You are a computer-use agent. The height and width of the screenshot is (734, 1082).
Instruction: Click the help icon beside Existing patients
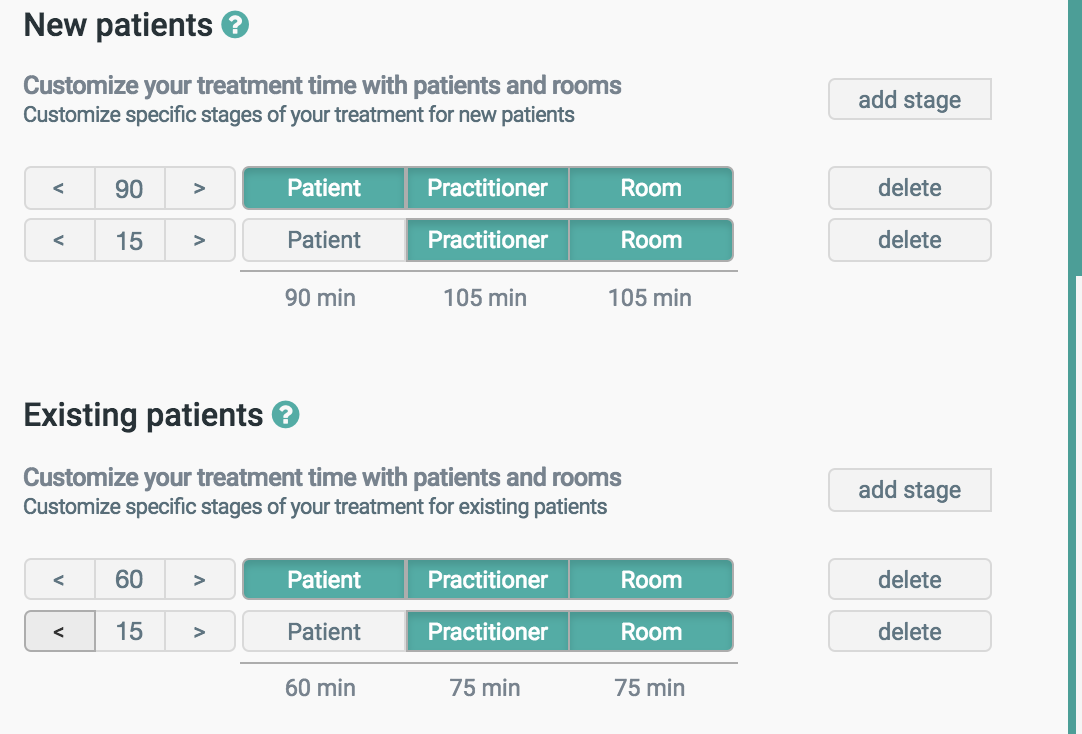click(x=286, y=415)
